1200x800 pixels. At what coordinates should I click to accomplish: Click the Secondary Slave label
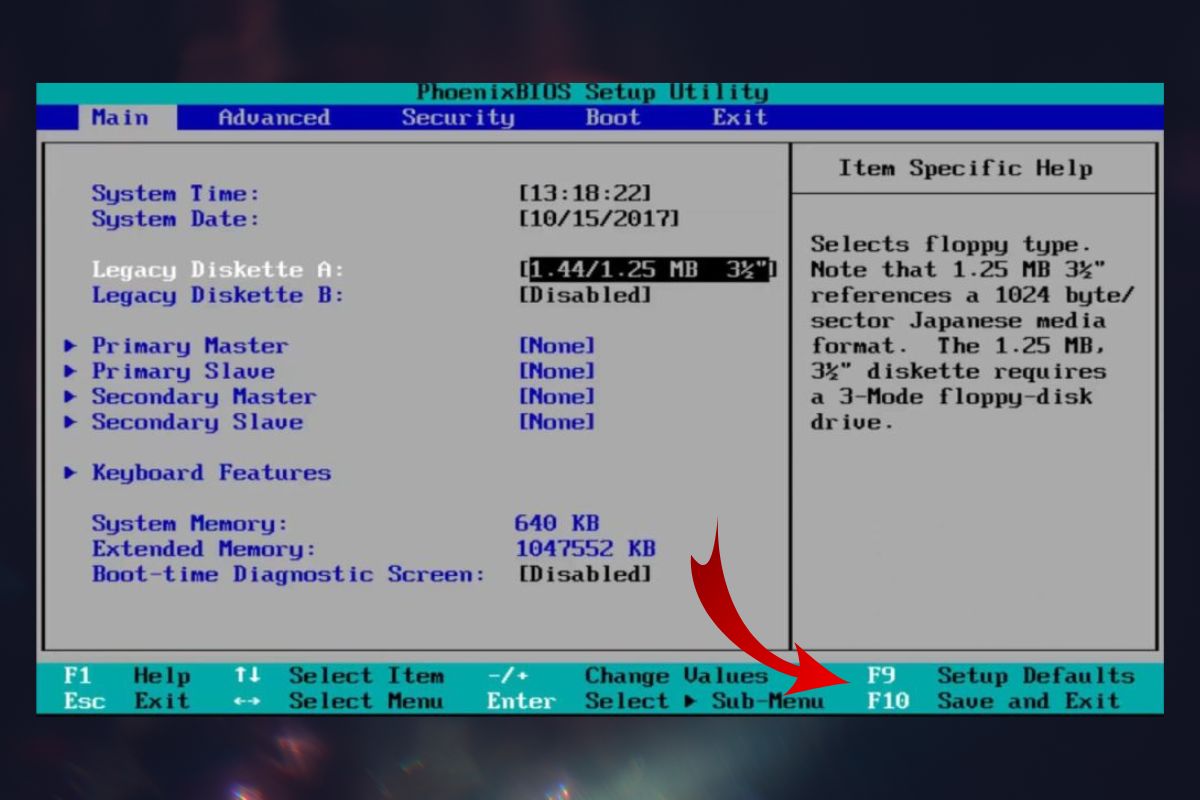pyautogui.click(x=197, y=422)
